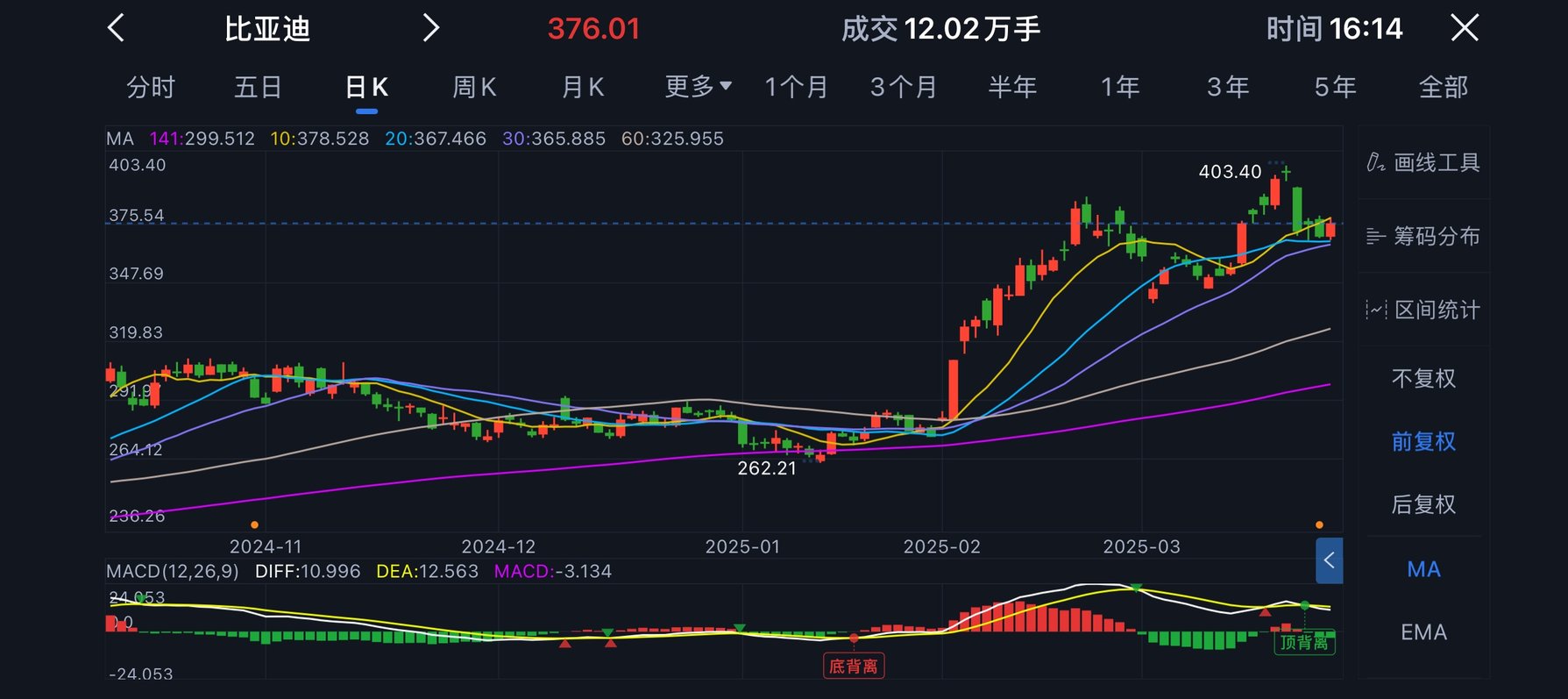1568x699 pixels.
Task: Select 不复权 adjustment mode
Action: pyautogui.click(x=1423, y=378)
